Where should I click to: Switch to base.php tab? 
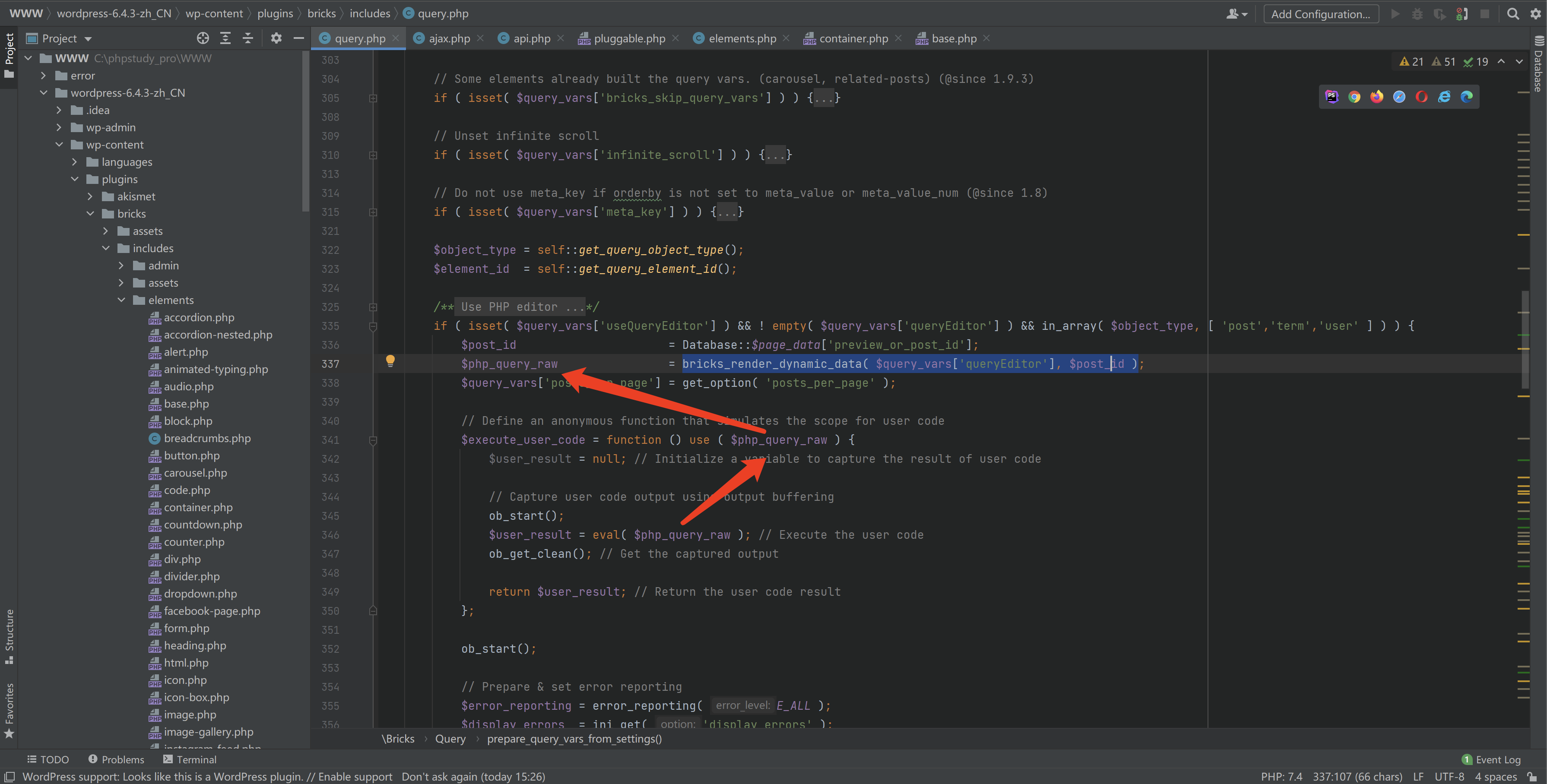(954, 38)
